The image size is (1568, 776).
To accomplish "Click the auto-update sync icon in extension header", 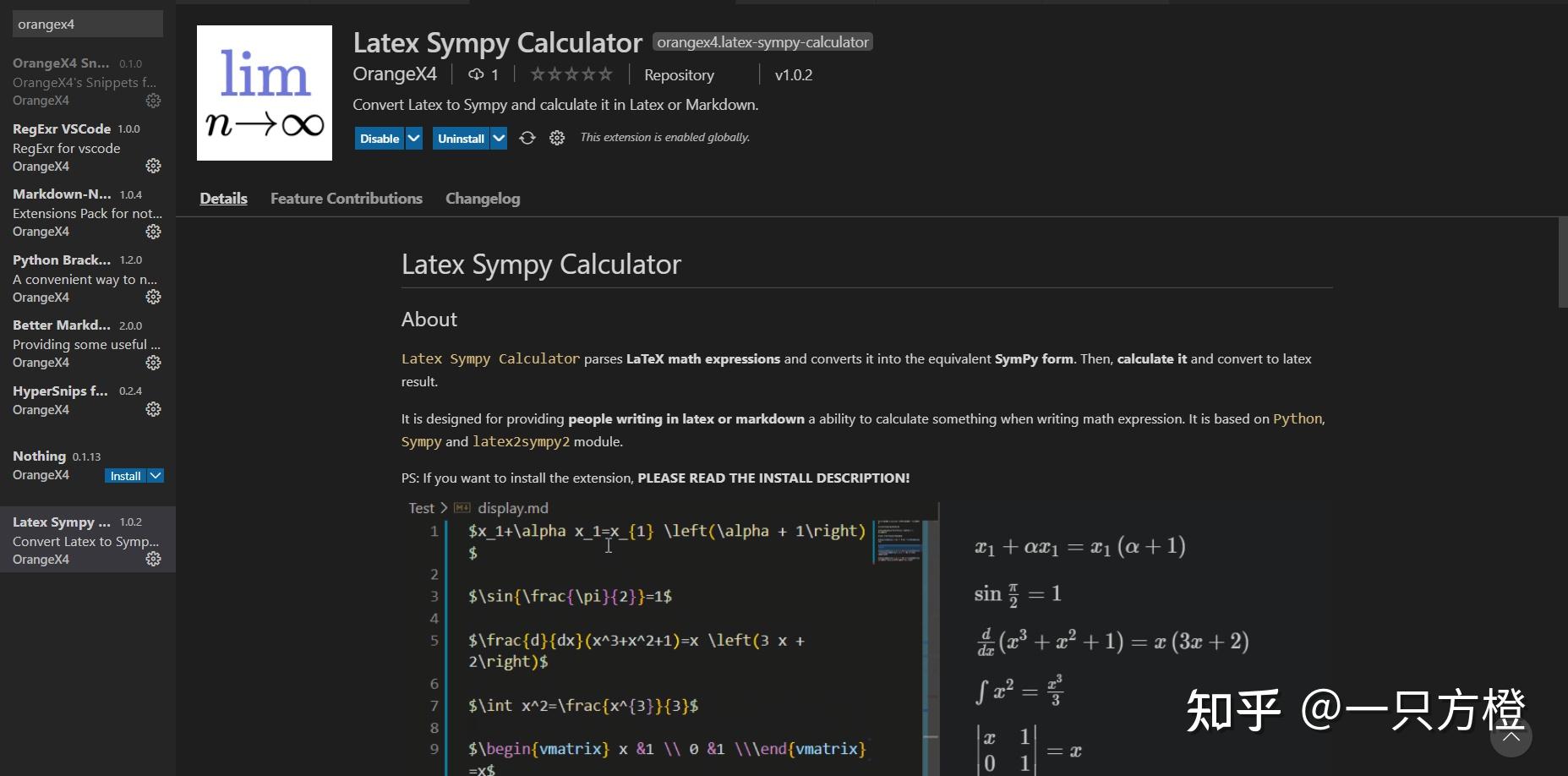I will (527, 137).
